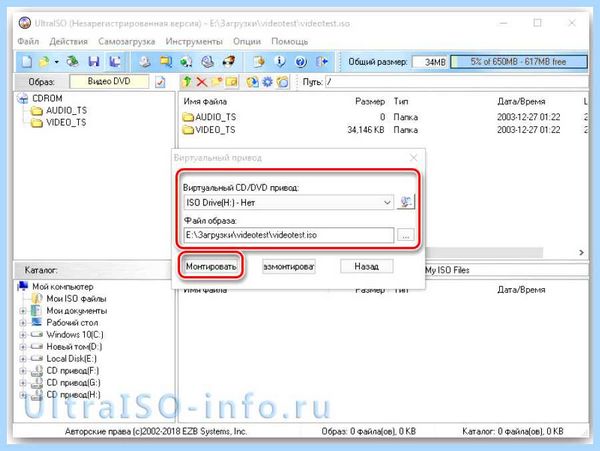Click the Монтировать button

[x=211, y=266]
